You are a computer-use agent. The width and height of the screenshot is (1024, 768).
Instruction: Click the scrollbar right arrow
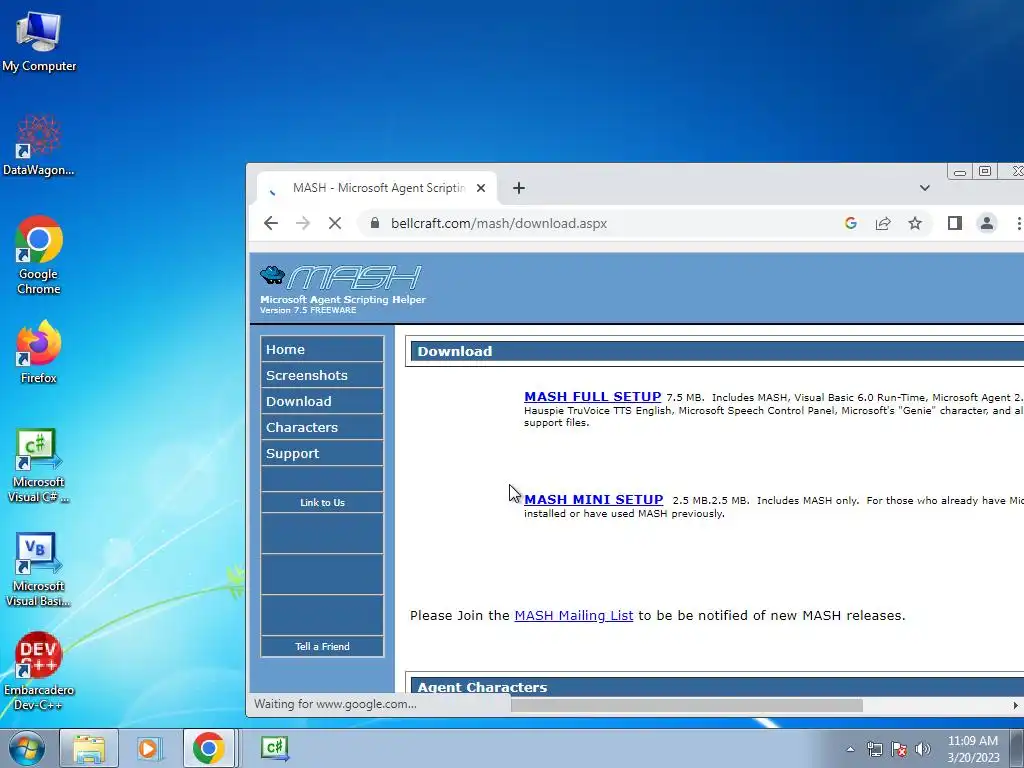1016,705
